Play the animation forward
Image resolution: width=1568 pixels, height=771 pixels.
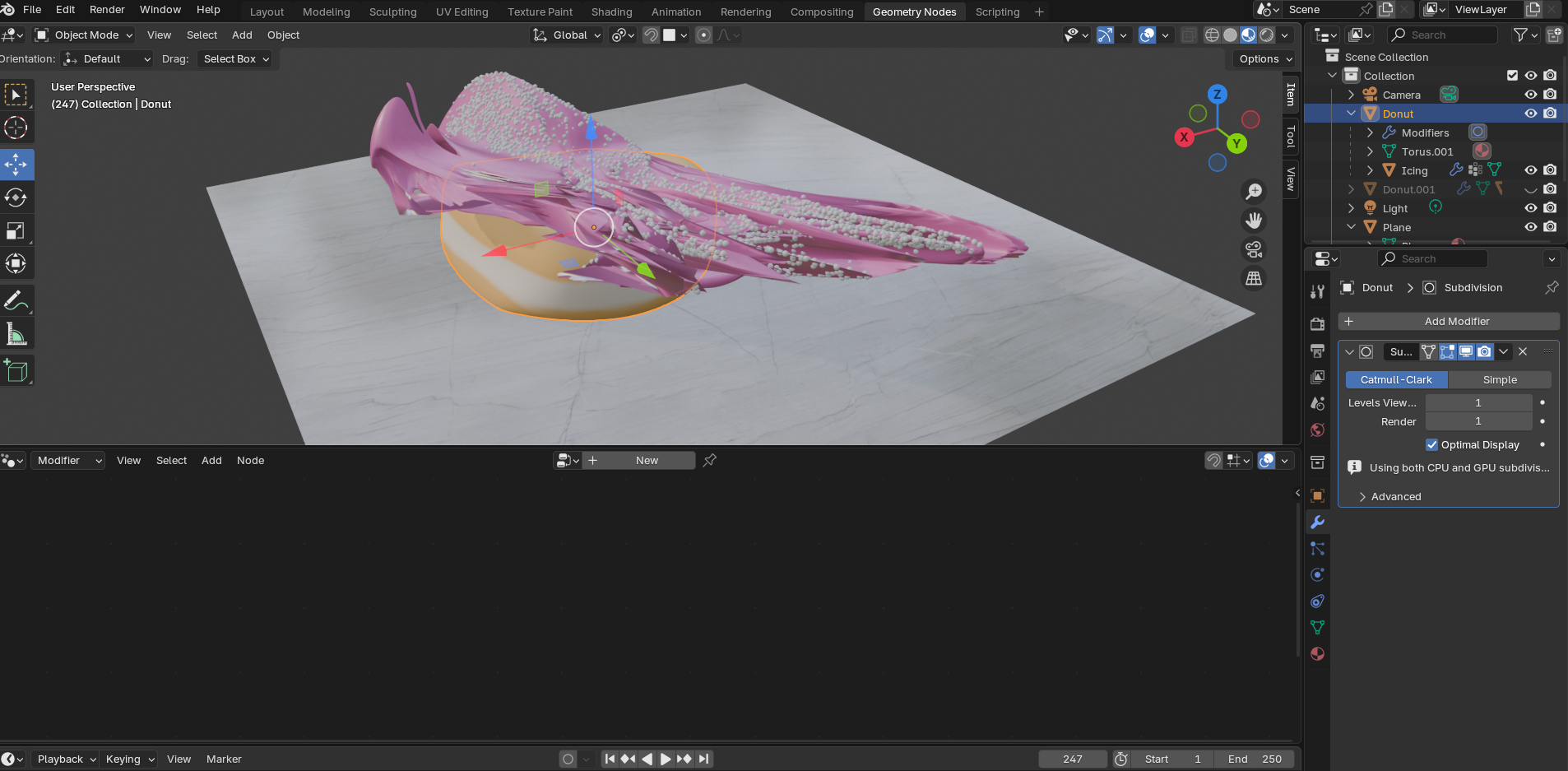666,759
